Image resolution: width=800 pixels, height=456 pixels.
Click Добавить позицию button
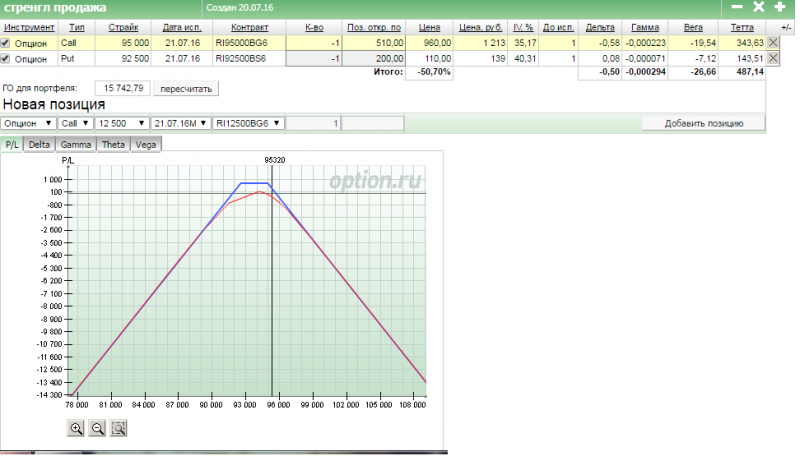704,123
